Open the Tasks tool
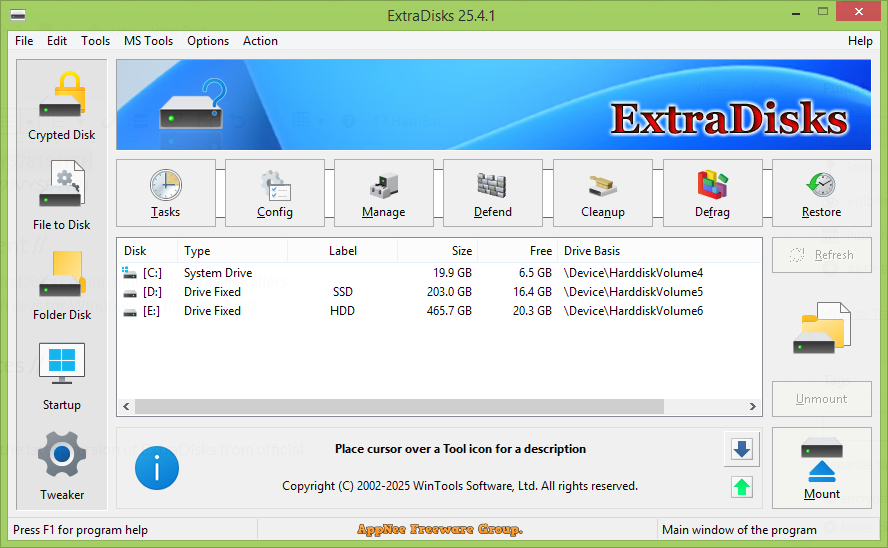This screenshot has height=548, width=888. point(165,193)
